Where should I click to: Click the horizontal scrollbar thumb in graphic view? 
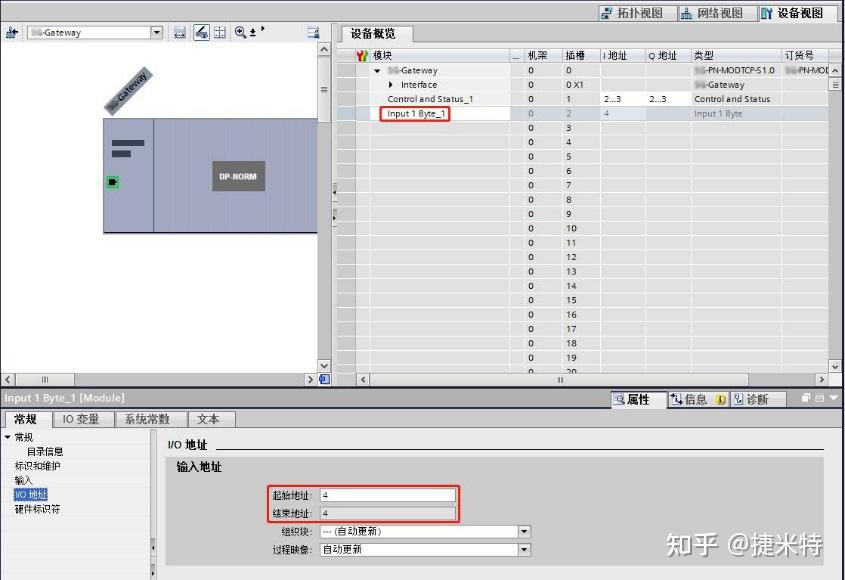pos(45,379)
